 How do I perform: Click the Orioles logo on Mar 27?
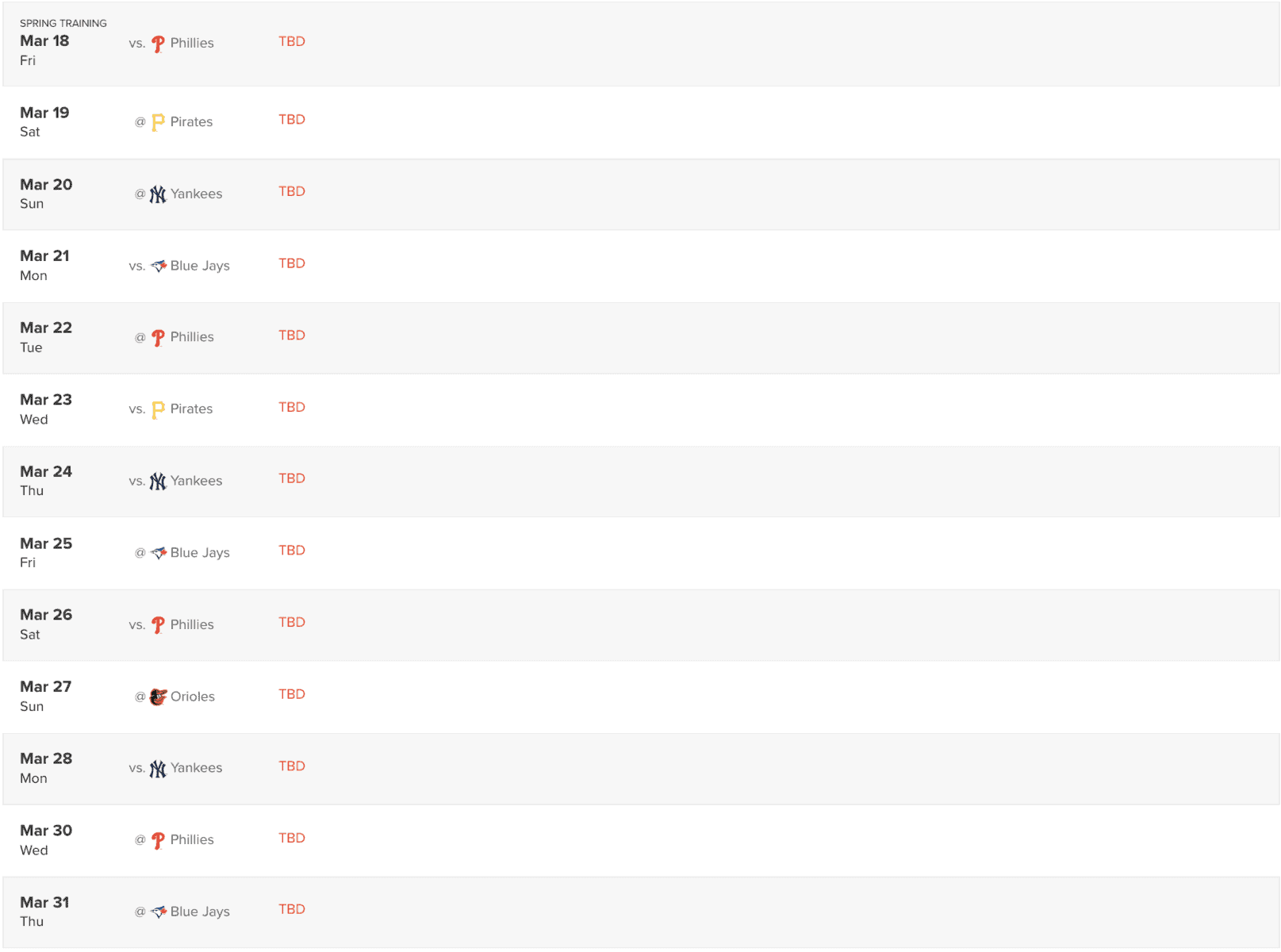tap(159, 697)
